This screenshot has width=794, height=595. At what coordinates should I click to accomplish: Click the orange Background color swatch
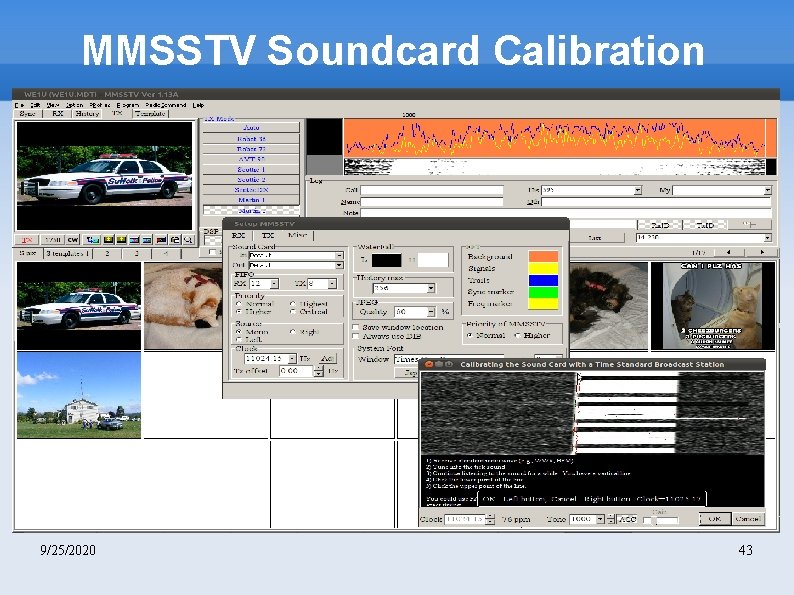point(543,256)
